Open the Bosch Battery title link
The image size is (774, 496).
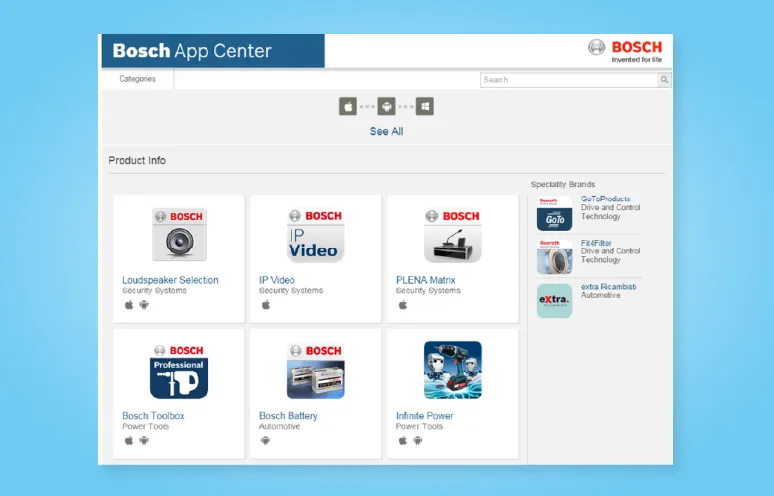[288, 416]
